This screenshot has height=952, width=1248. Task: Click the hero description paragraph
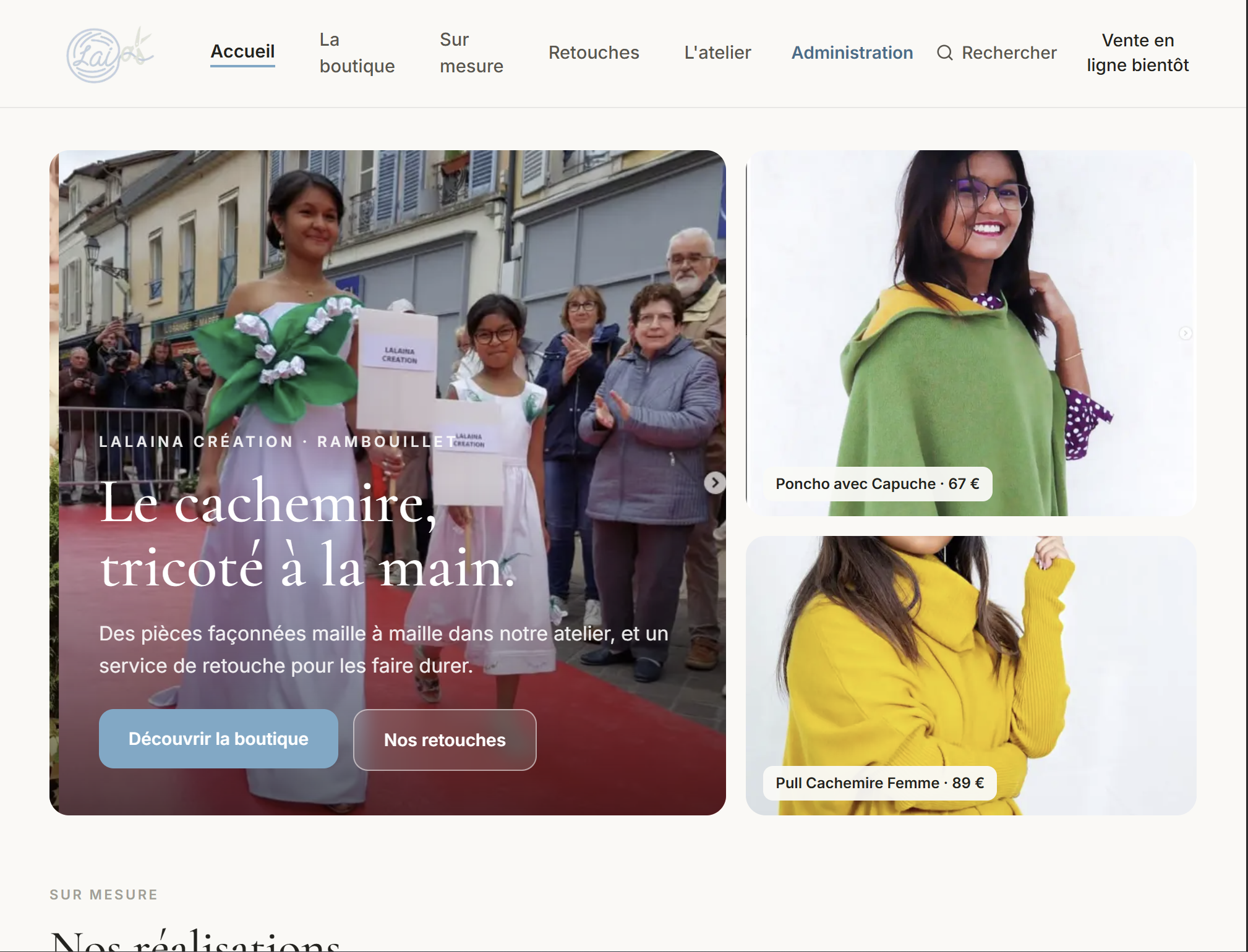point(383,650)
